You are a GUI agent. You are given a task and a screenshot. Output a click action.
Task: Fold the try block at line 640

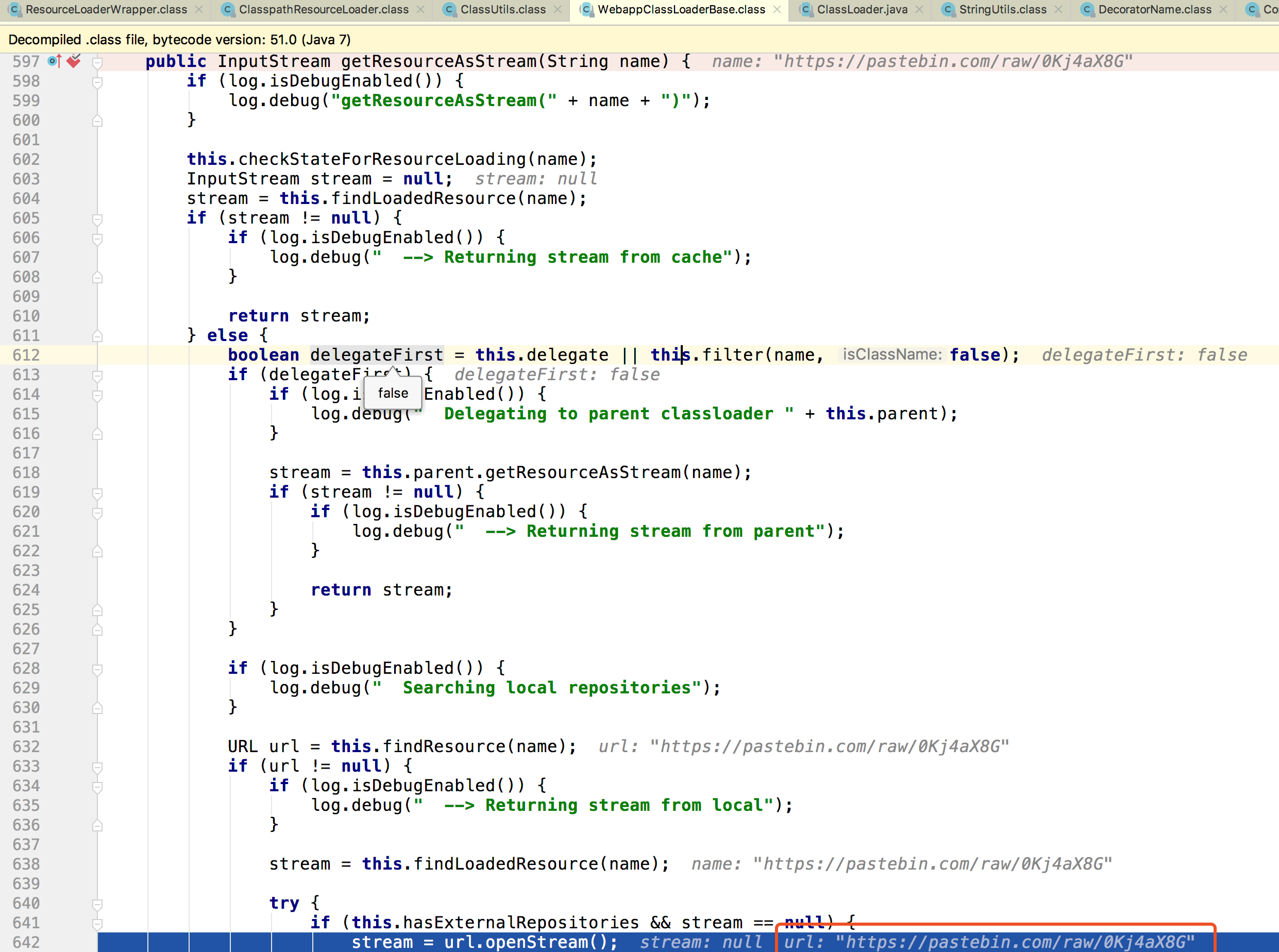(x=97, y=905)
